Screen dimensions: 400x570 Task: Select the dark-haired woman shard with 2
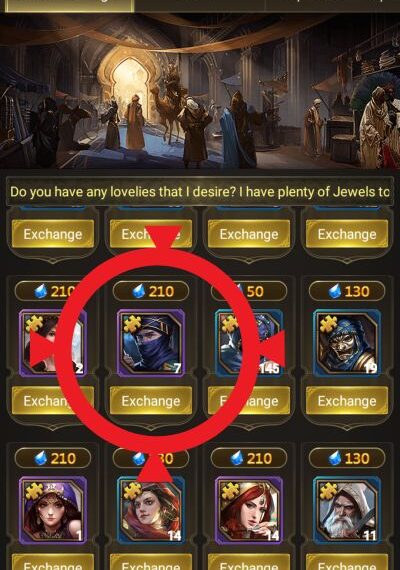[53, 343]
